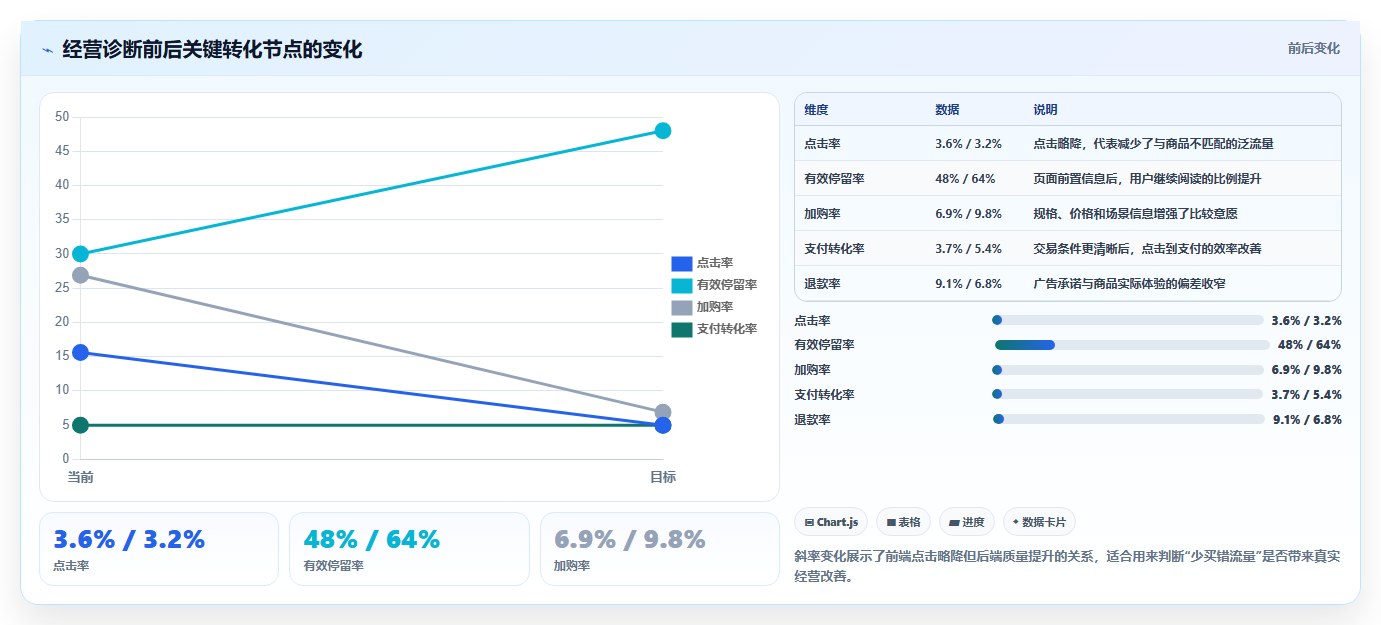Click the lightning icon beside the header title
The image size is (1381, 625).
click(x=48, y=50)
